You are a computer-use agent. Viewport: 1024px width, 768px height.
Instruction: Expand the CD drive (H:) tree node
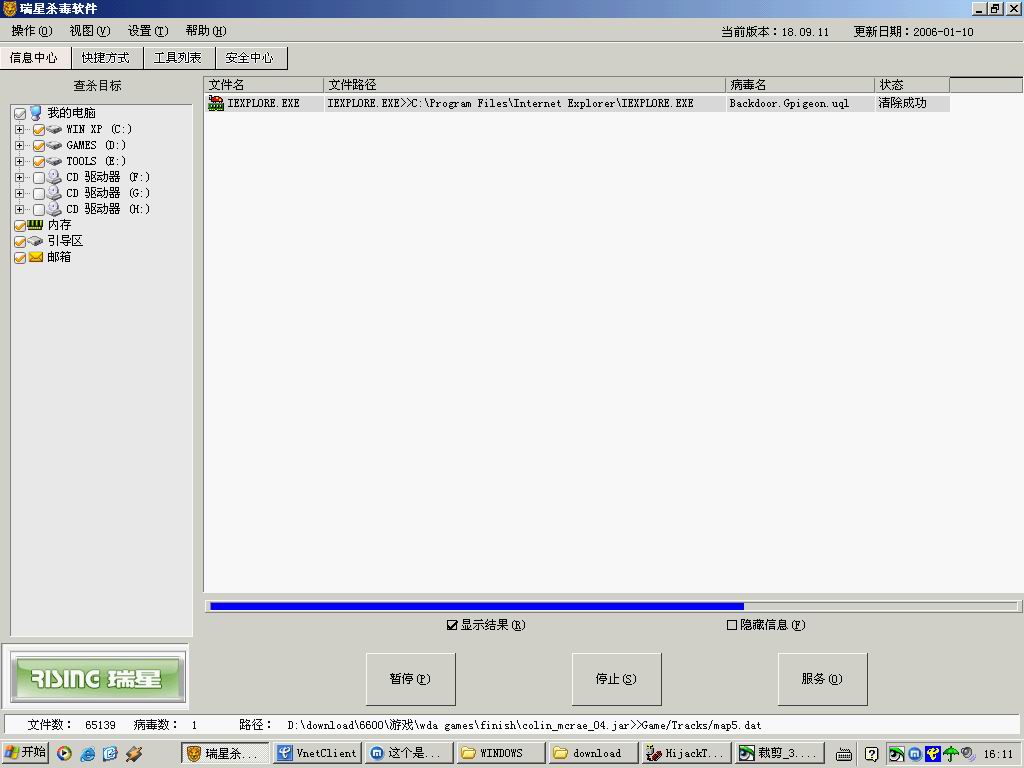coord(19,209)
